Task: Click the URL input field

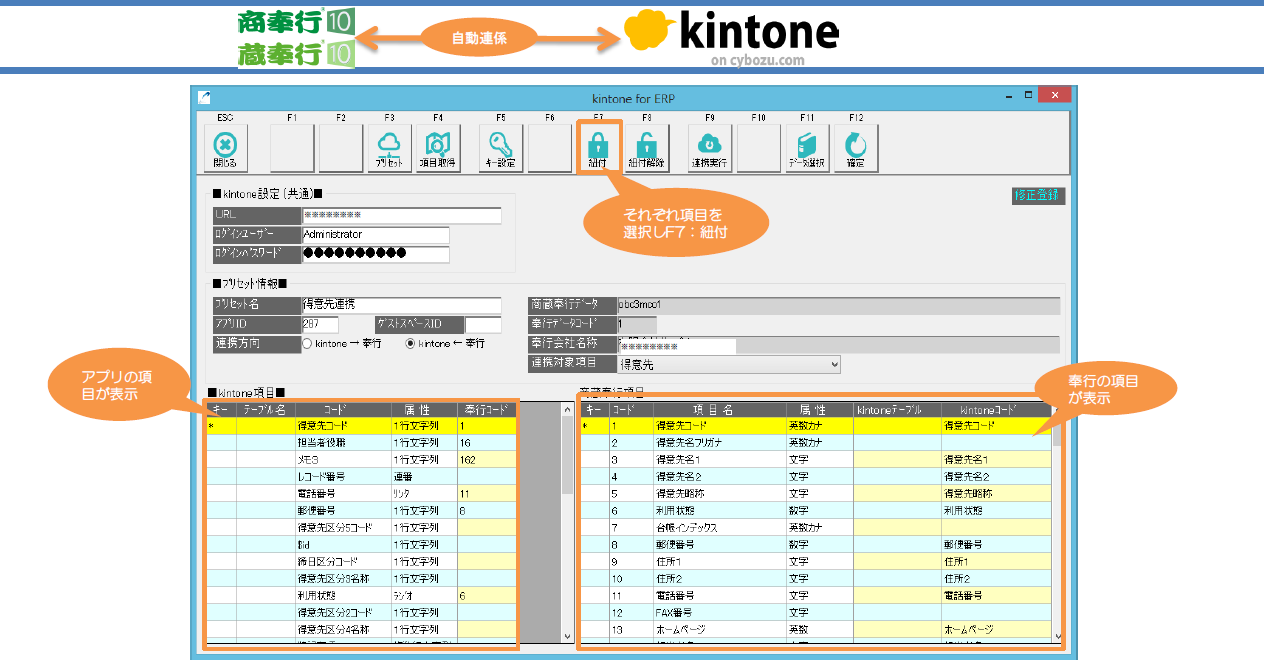Action: [401, 215]
